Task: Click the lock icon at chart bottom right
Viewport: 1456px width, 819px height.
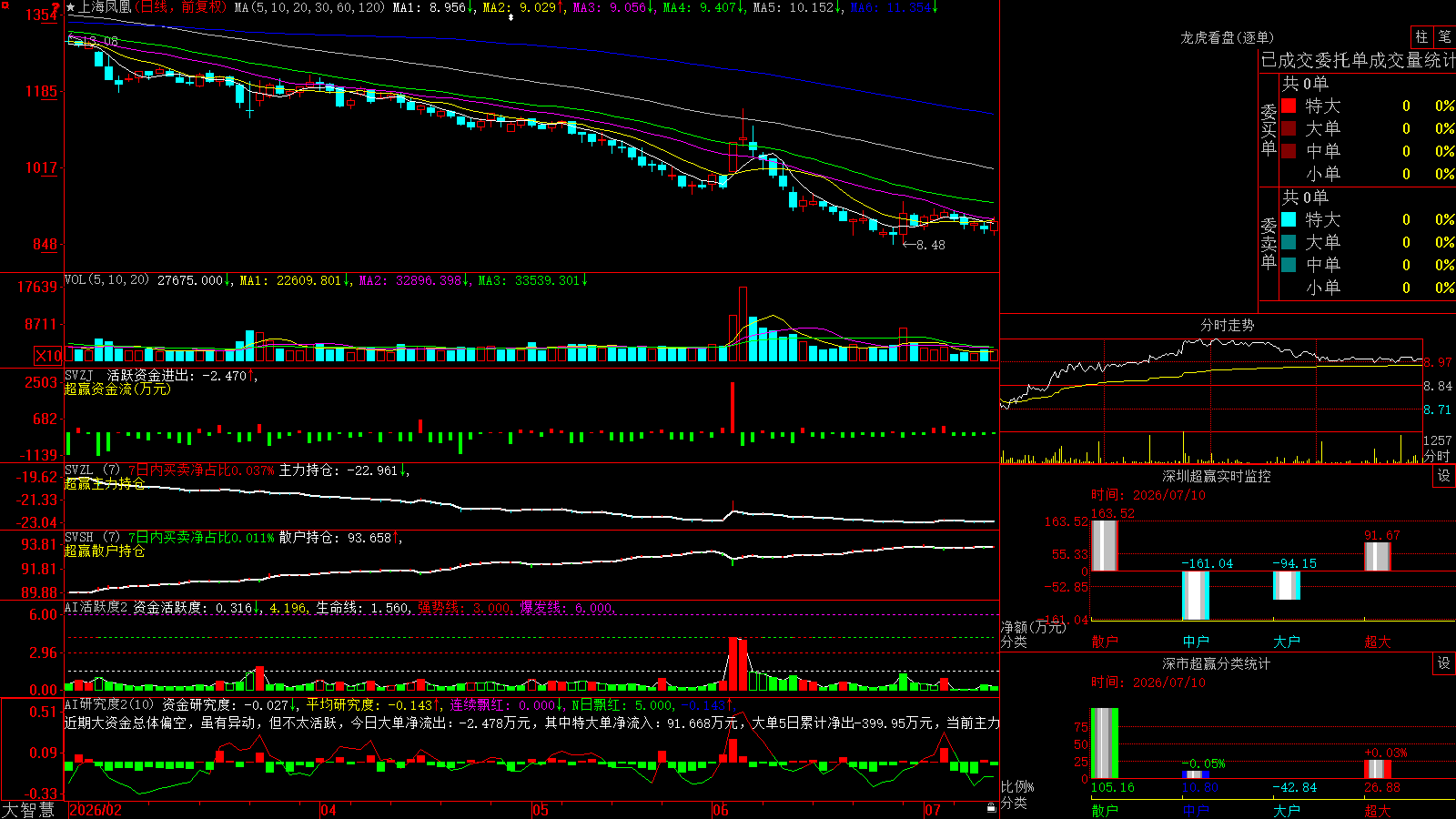Action: coord(991,808)
